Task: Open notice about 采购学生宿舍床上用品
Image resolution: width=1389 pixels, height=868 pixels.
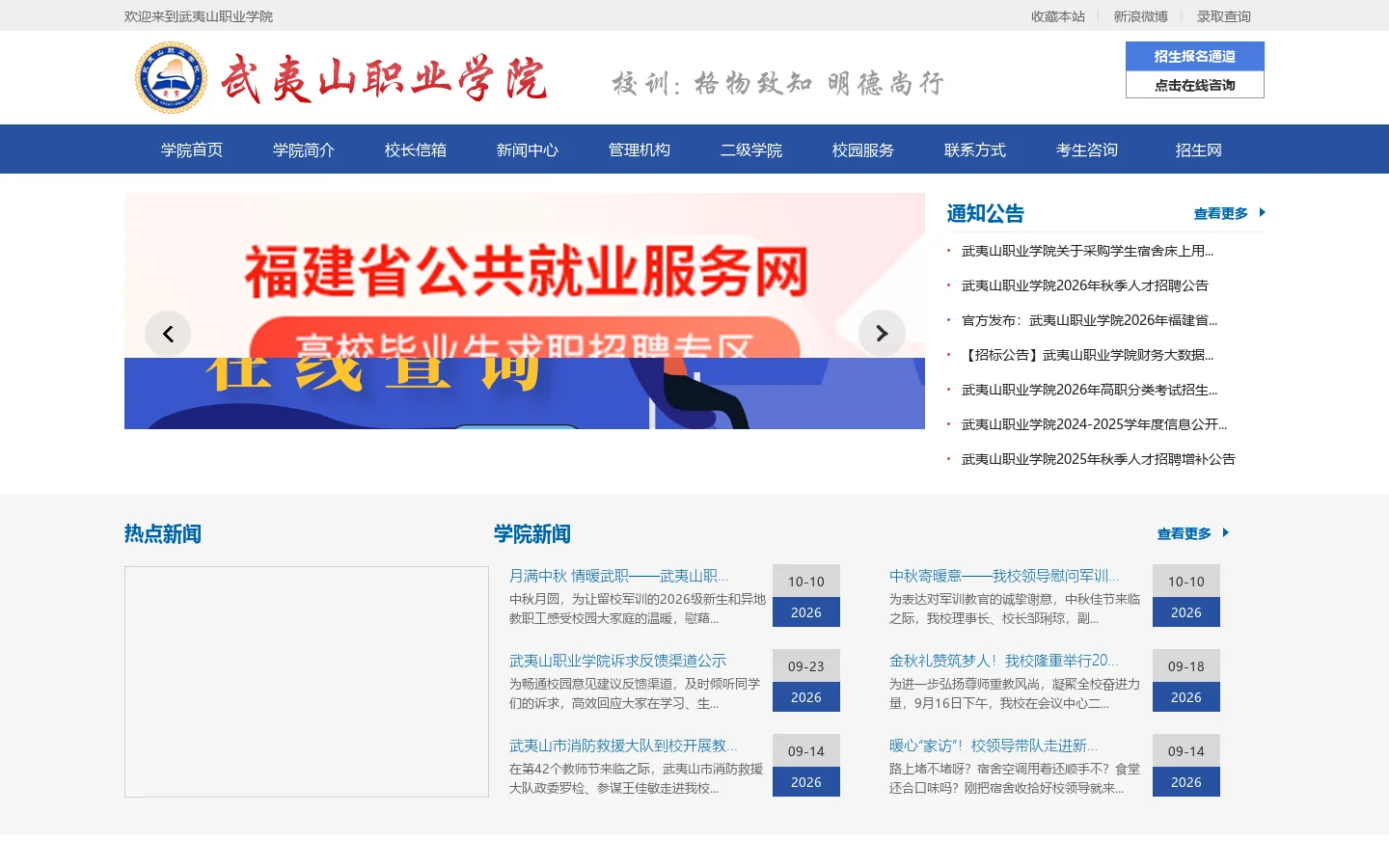Action: coord(1087,251)
